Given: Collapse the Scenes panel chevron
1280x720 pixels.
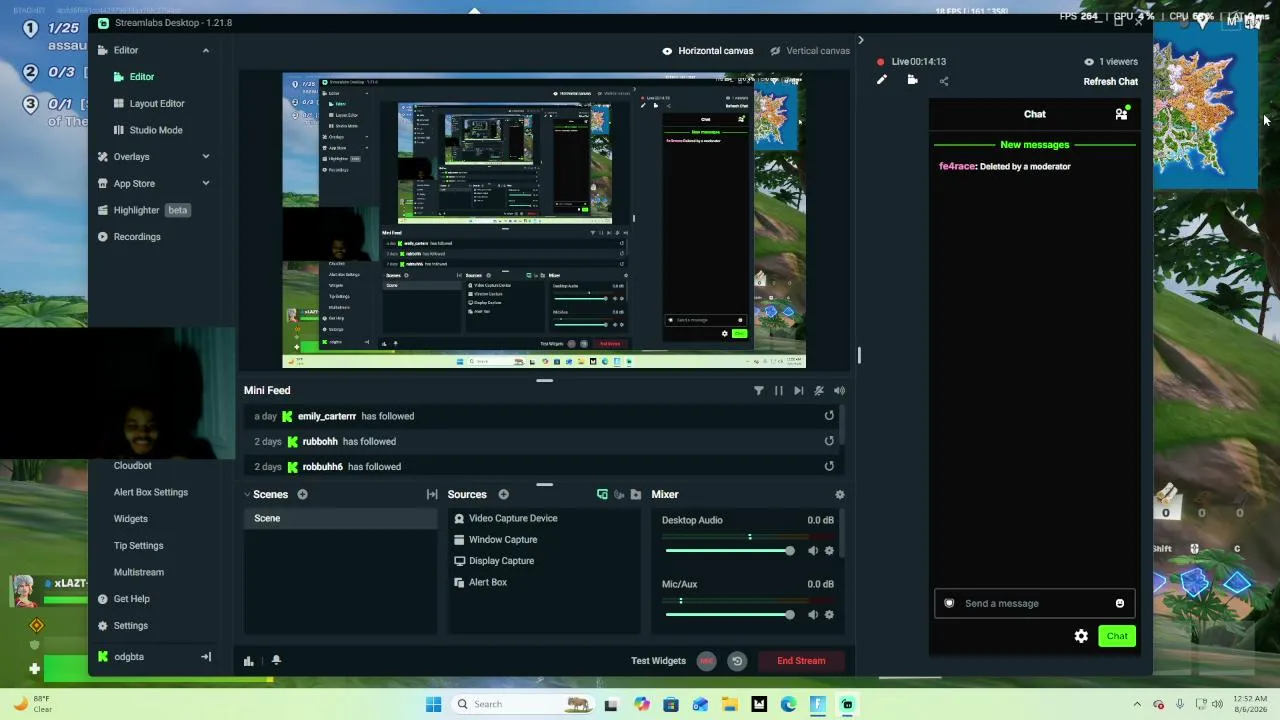Looking at the screenshot, I should (x=247, y=494).
